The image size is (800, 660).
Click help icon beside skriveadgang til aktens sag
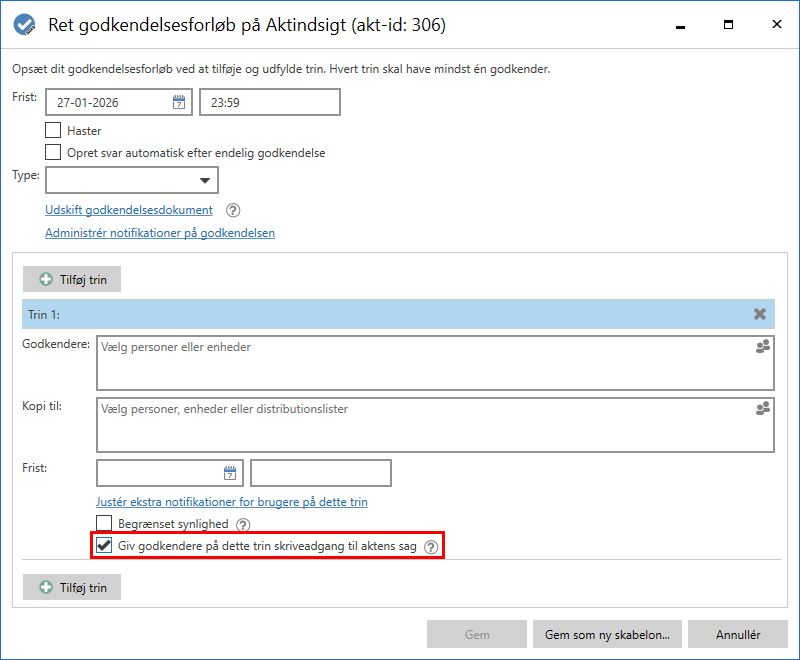431,547
